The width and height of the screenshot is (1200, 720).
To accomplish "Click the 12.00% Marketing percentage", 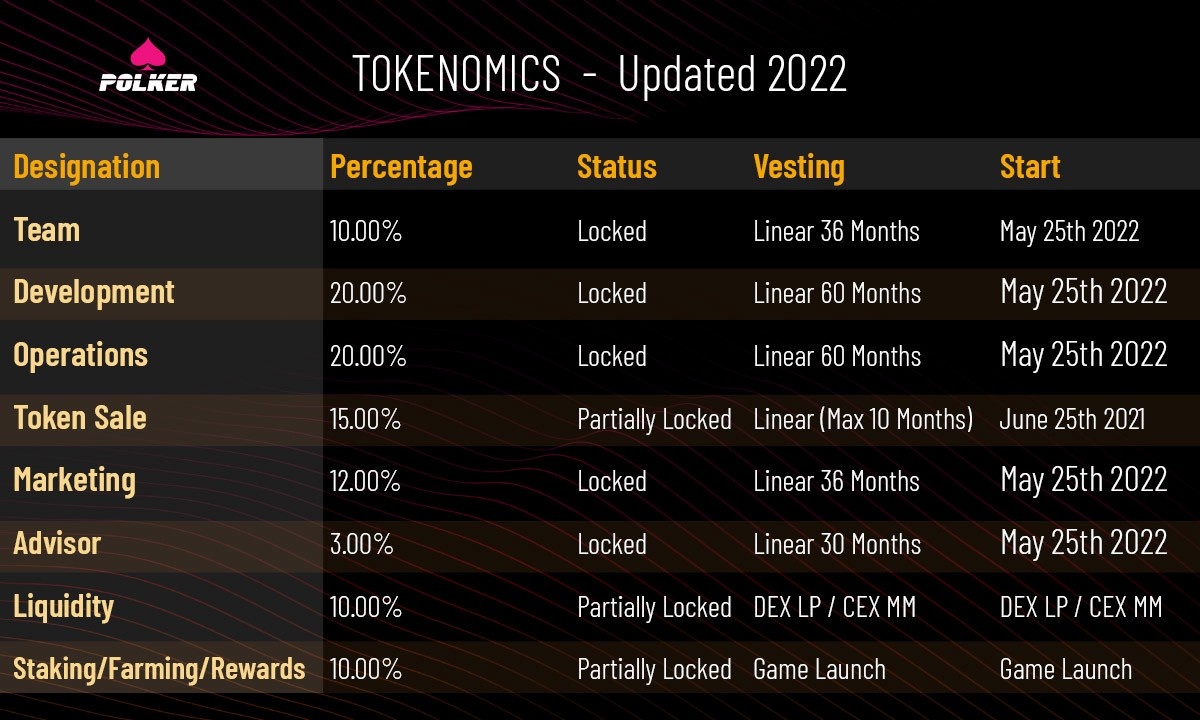I will (x=364, y=481).
